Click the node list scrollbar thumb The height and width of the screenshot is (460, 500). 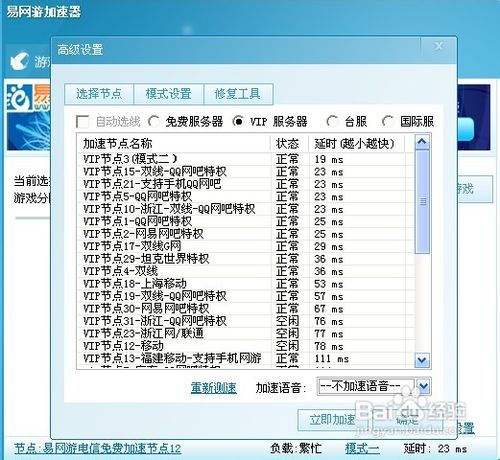422,202
